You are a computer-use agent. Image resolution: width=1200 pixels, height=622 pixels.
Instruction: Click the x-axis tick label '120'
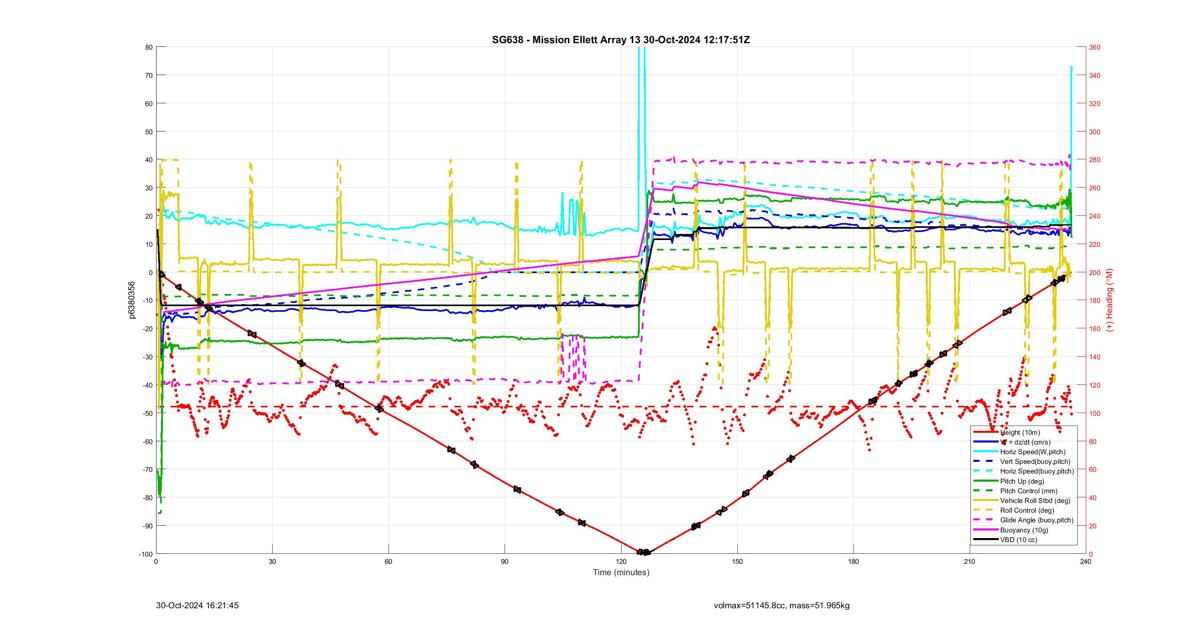coord(620,561)
